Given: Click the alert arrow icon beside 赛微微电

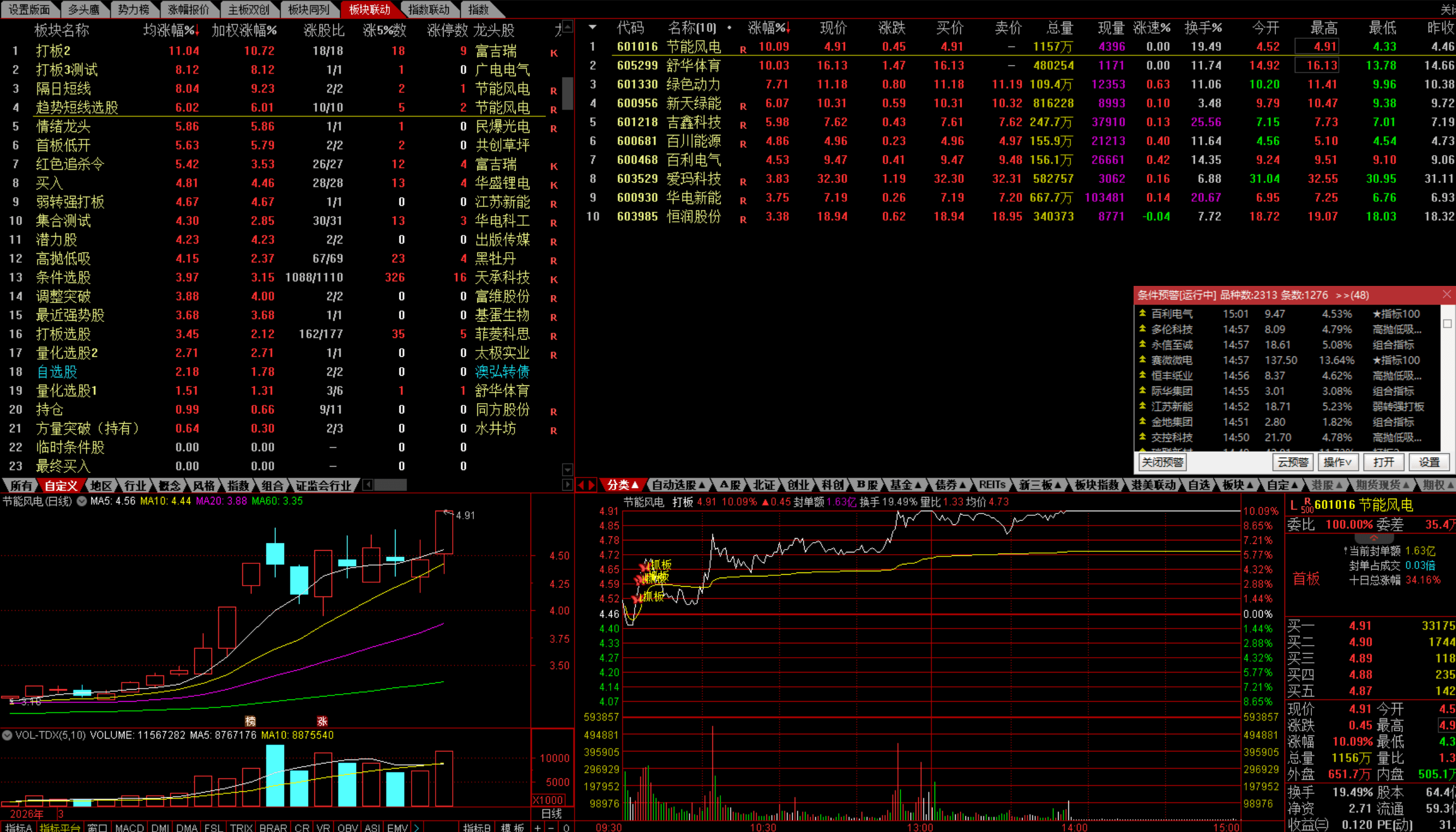Looking at the screenshot, I should coord(1143,360).
